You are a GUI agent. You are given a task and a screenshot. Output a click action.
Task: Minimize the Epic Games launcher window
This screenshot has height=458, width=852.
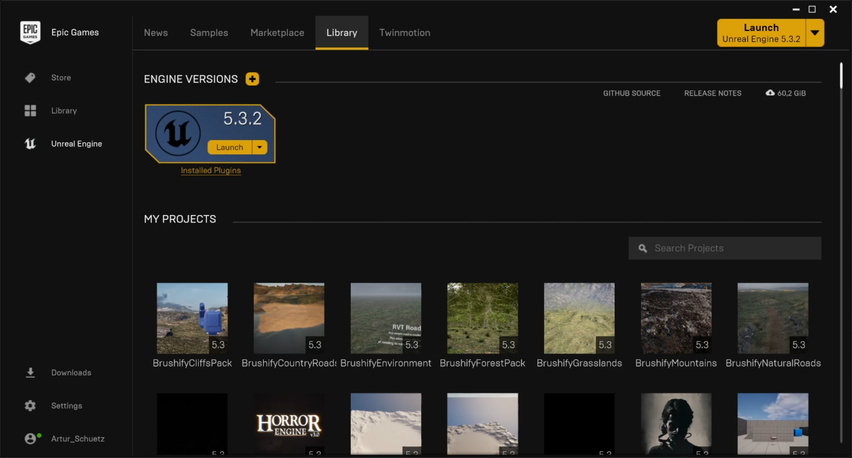(796, 9)
